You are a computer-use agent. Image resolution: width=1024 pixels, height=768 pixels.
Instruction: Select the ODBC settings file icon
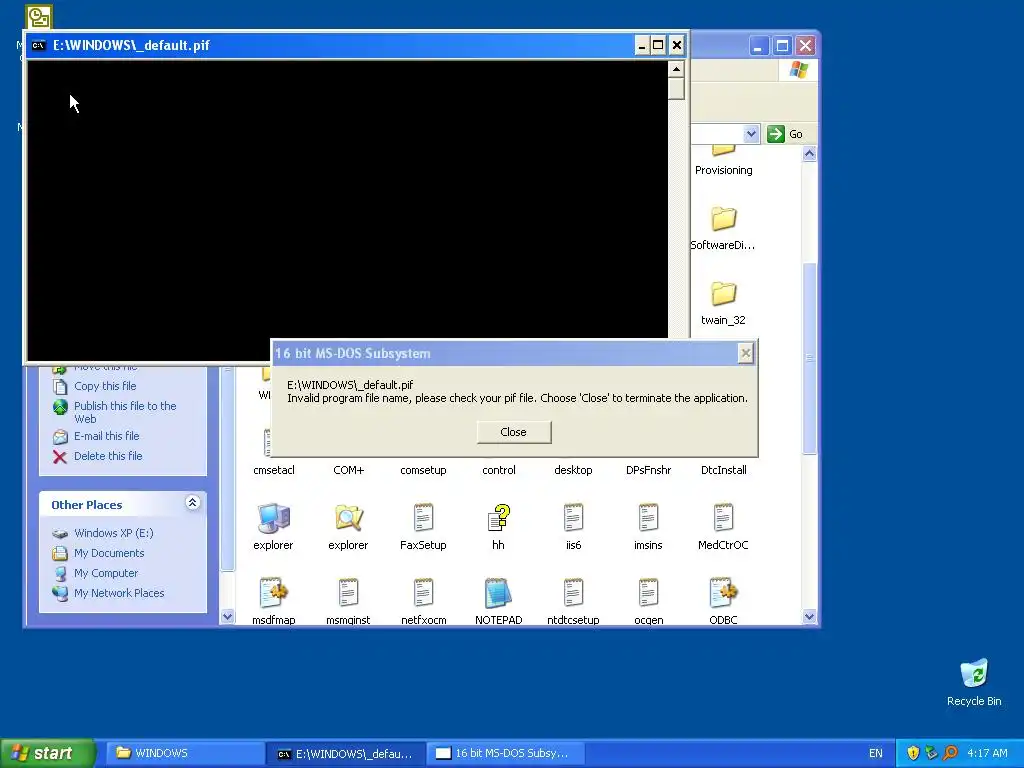click(x=723, y=594)
